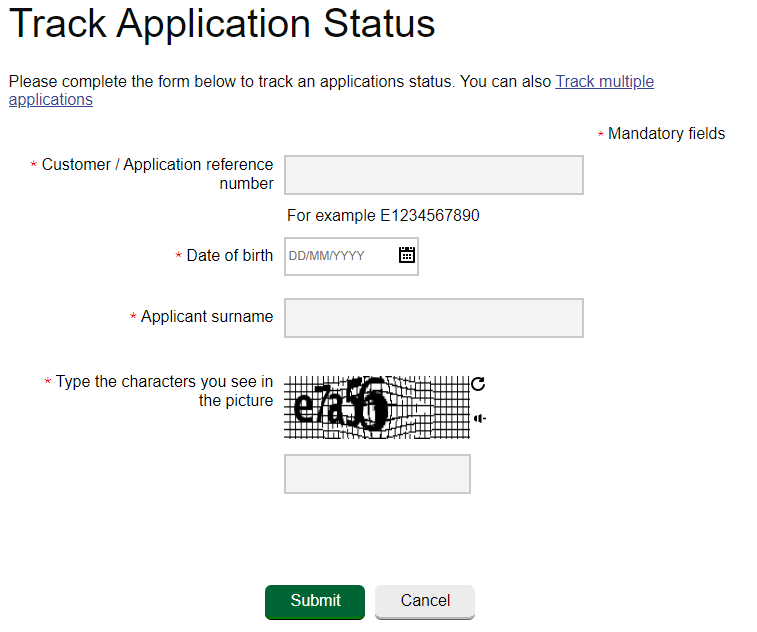
Task: Click the Applicant surname label
Action: [206, 317]
